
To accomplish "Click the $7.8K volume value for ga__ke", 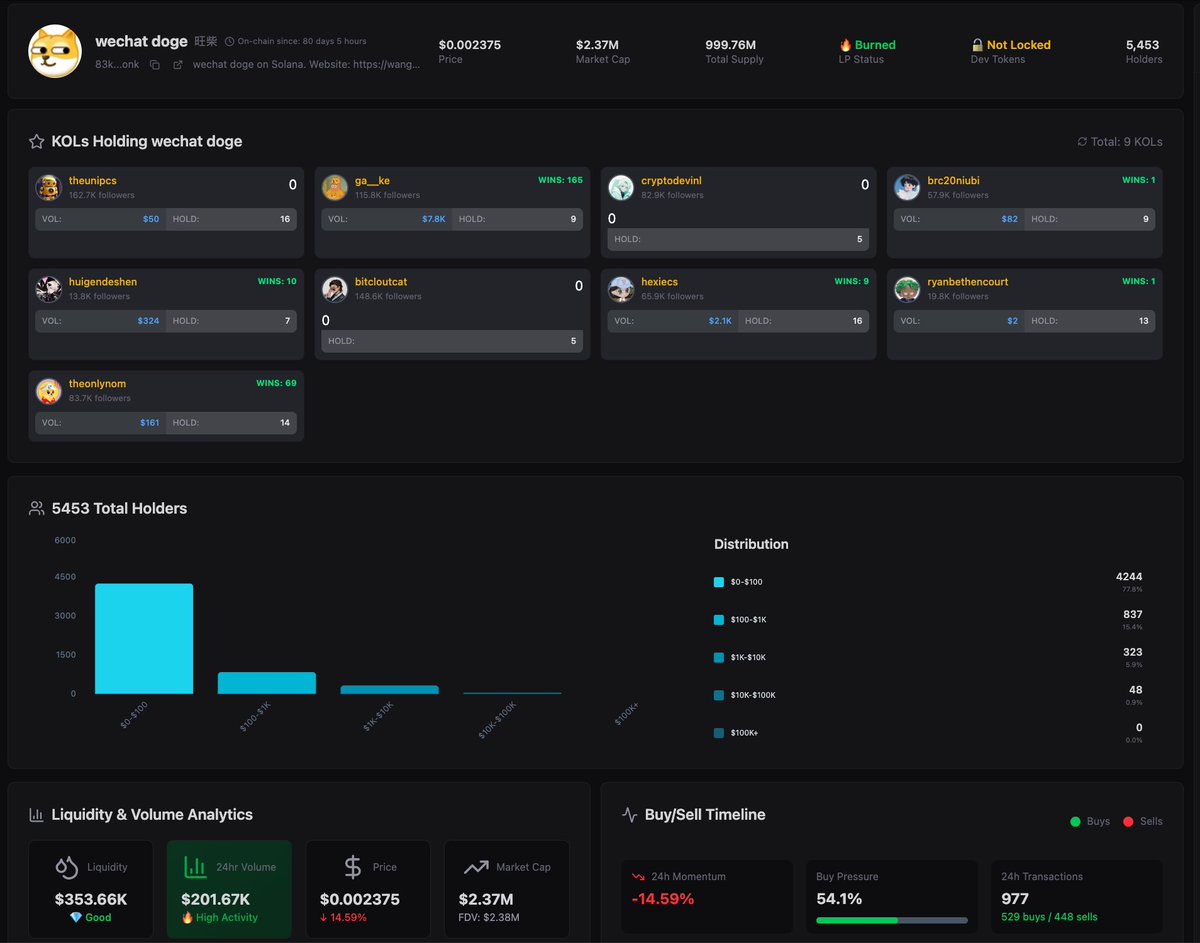I will pyautogui.click(x=434, y=219).
